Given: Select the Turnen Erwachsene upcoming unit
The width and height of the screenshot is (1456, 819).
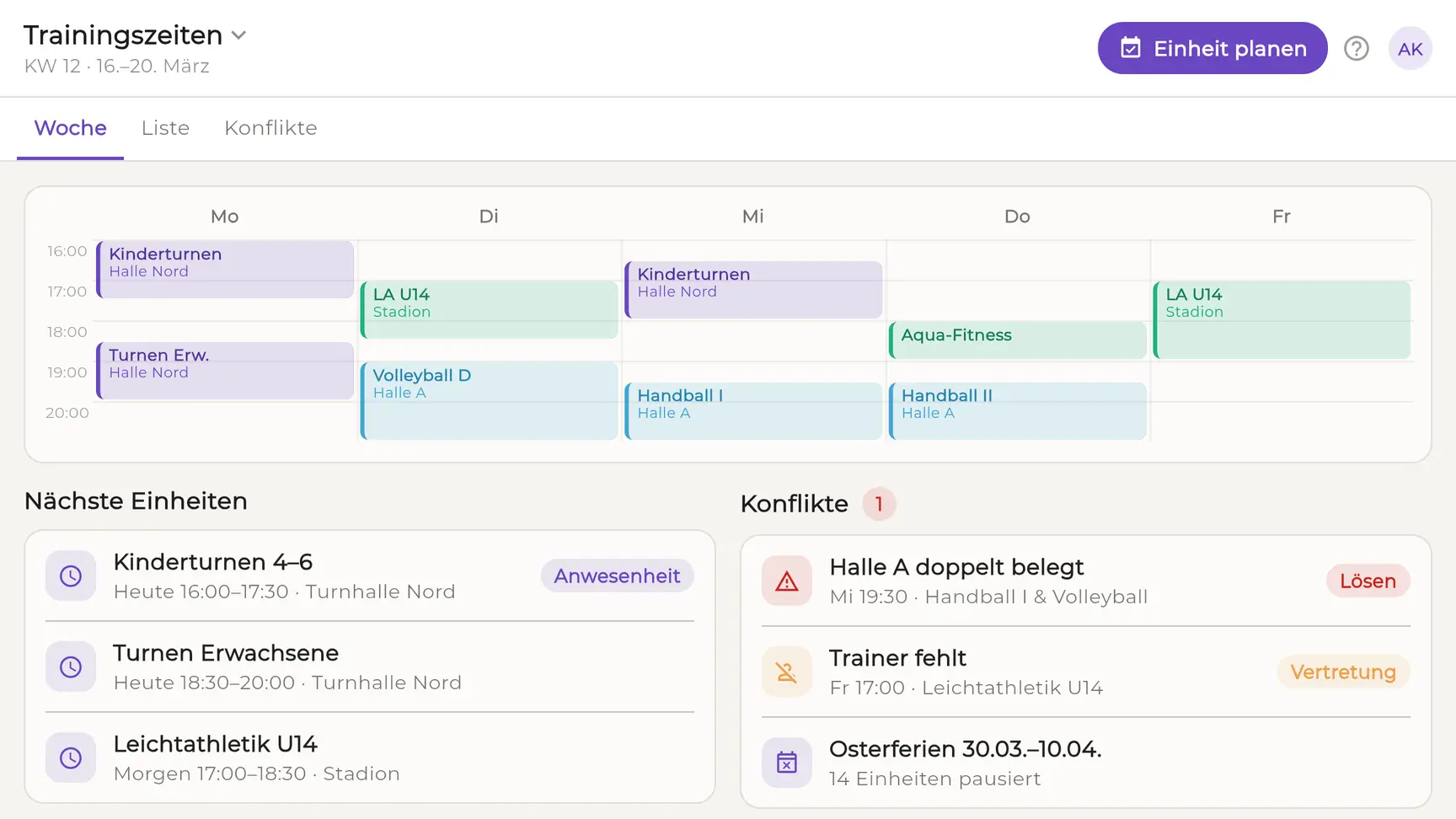Looking at the screenshot, I should coord(370,666).
